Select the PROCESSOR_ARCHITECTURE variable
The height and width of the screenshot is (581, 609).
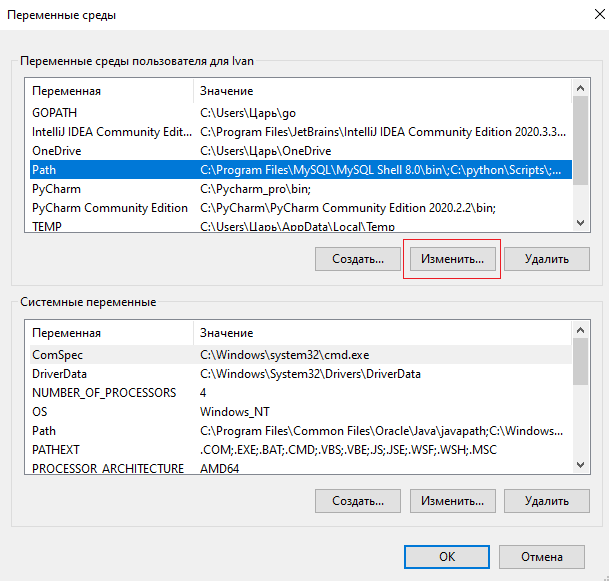301,468
